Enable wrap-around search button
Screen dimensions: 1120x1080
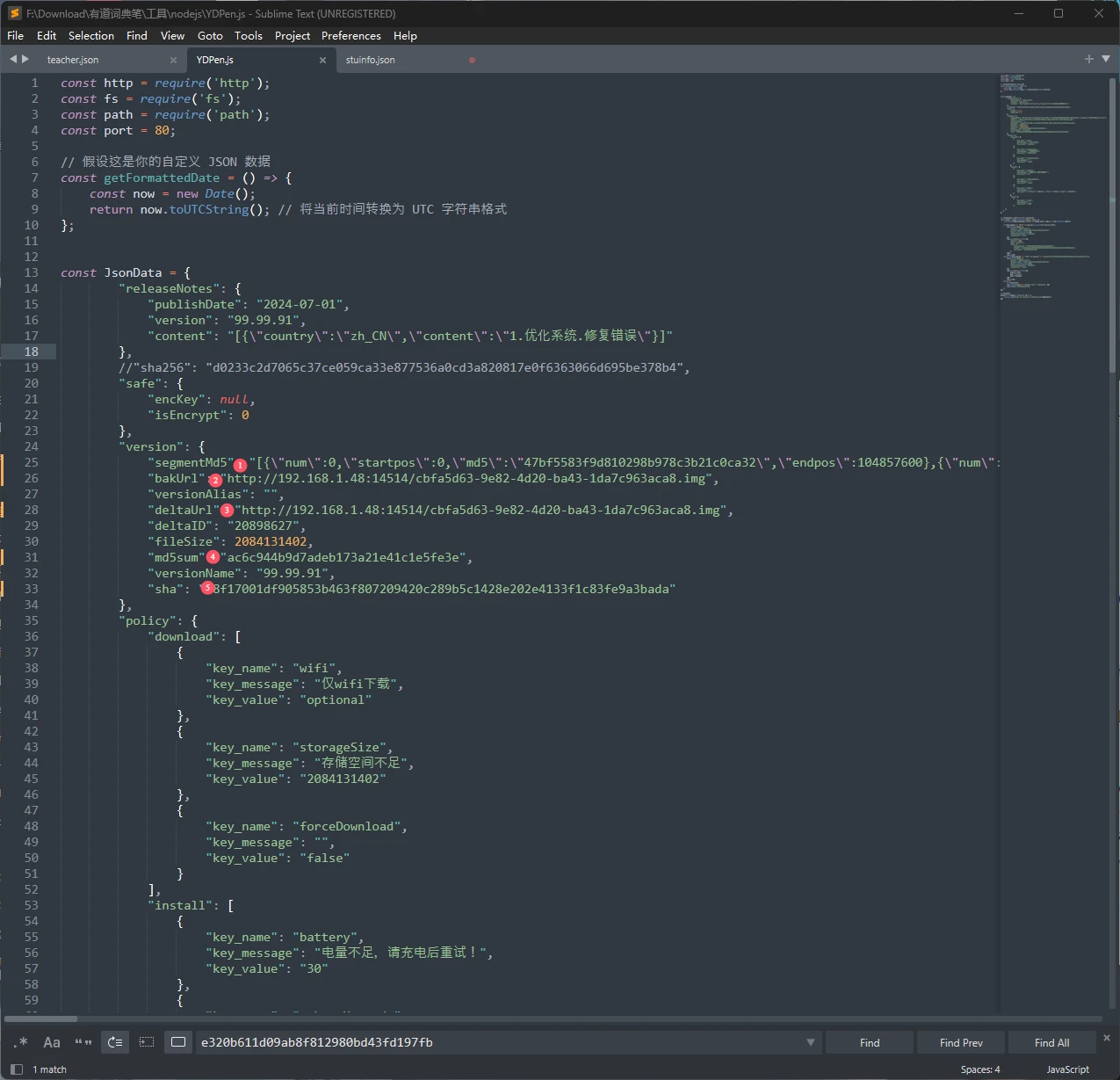click(x=115, y=1042)
